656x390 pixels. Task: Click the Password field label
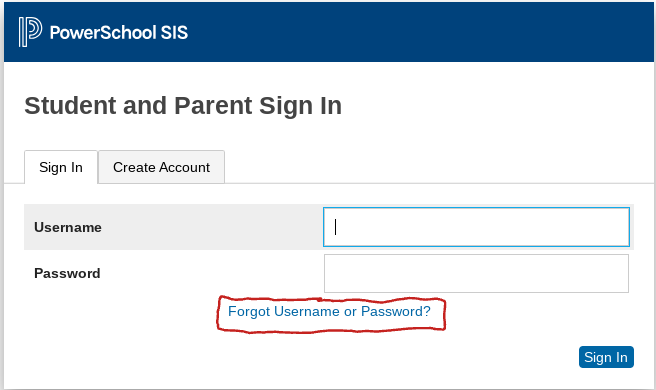(67, 273)
